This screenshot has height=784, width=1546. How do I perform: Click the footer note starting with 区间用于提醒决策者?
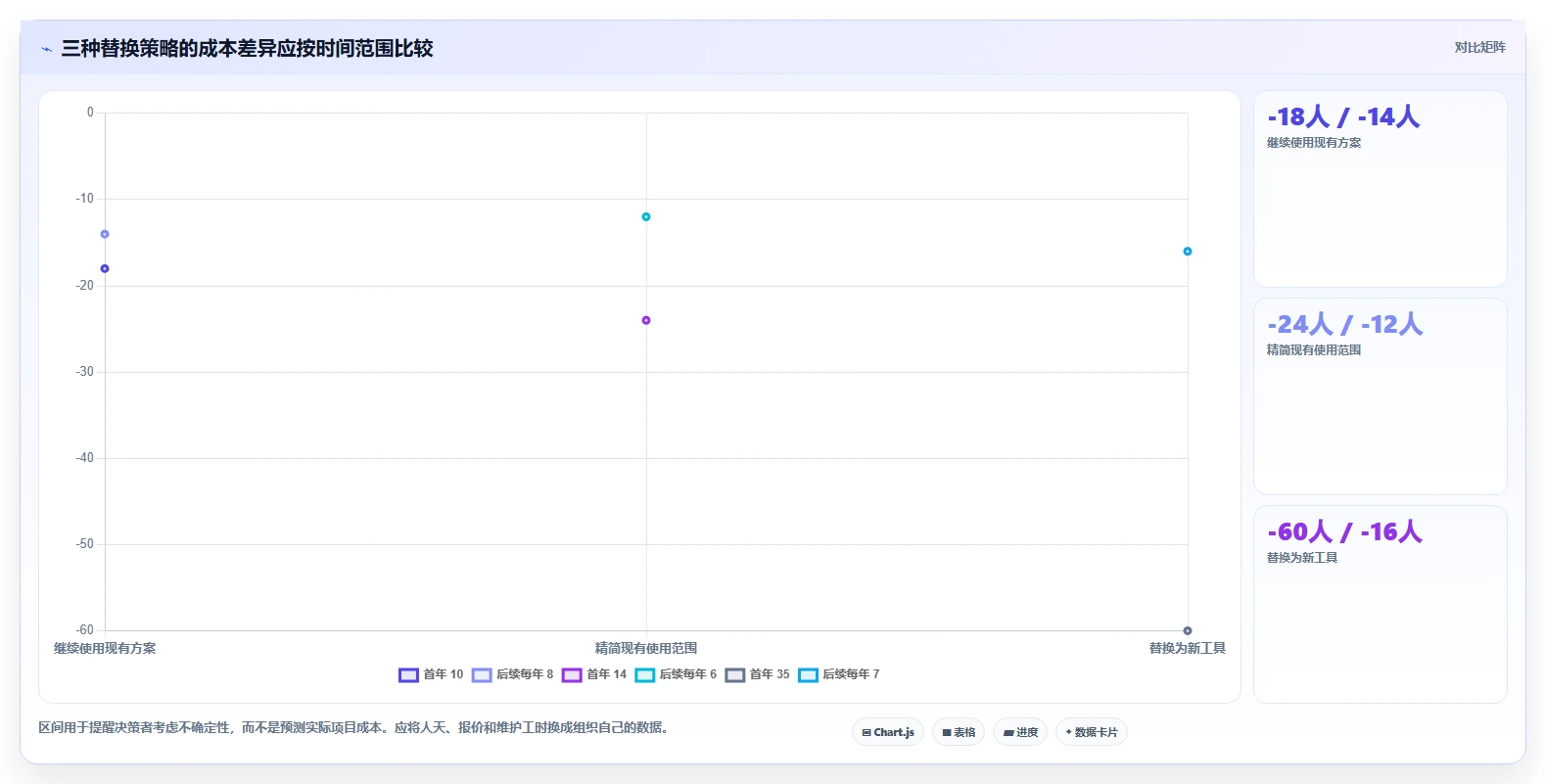tap(356, 728)
